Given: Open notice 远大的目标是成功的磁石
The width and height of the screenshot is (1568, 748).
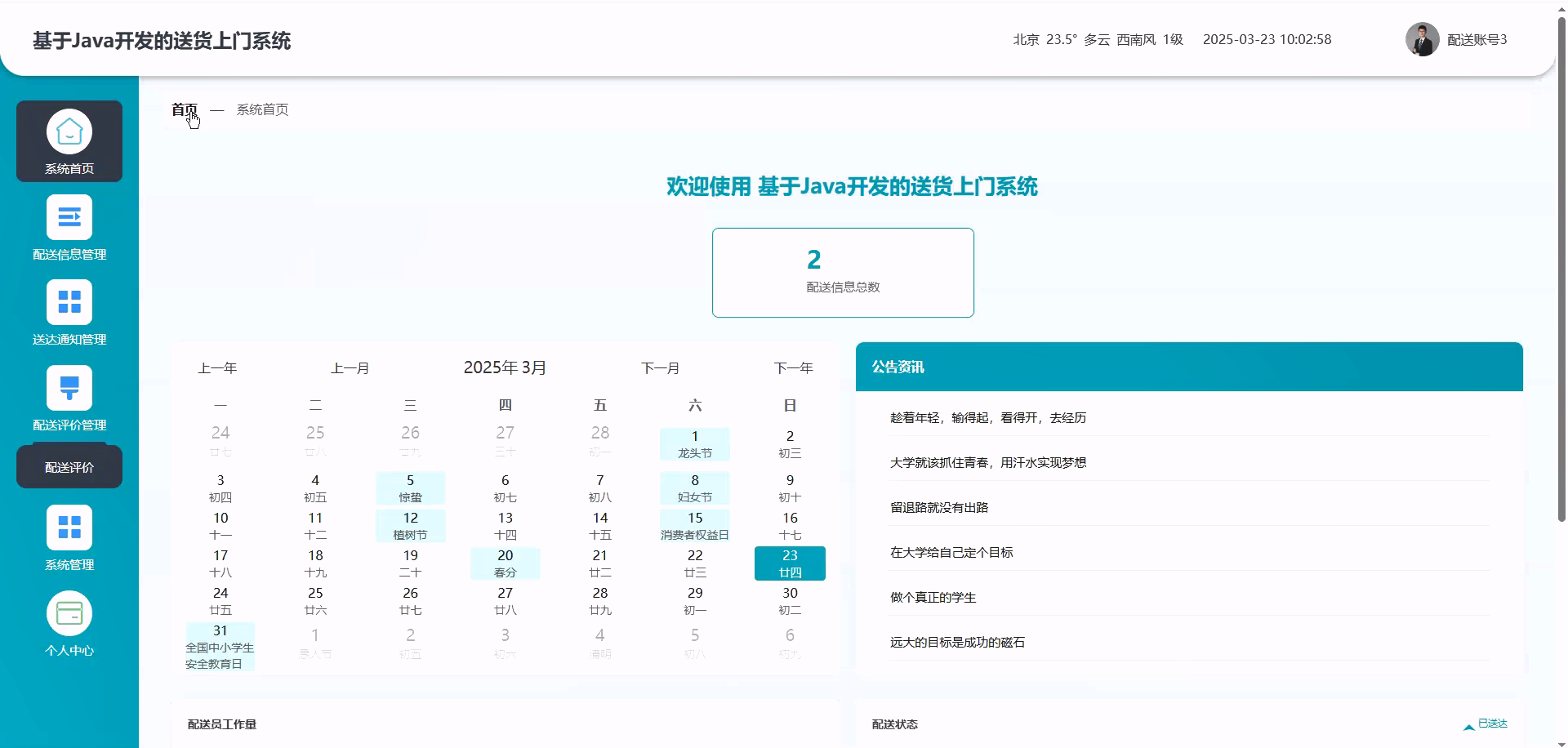Looking at the screenshot, I should pos(957,642).
